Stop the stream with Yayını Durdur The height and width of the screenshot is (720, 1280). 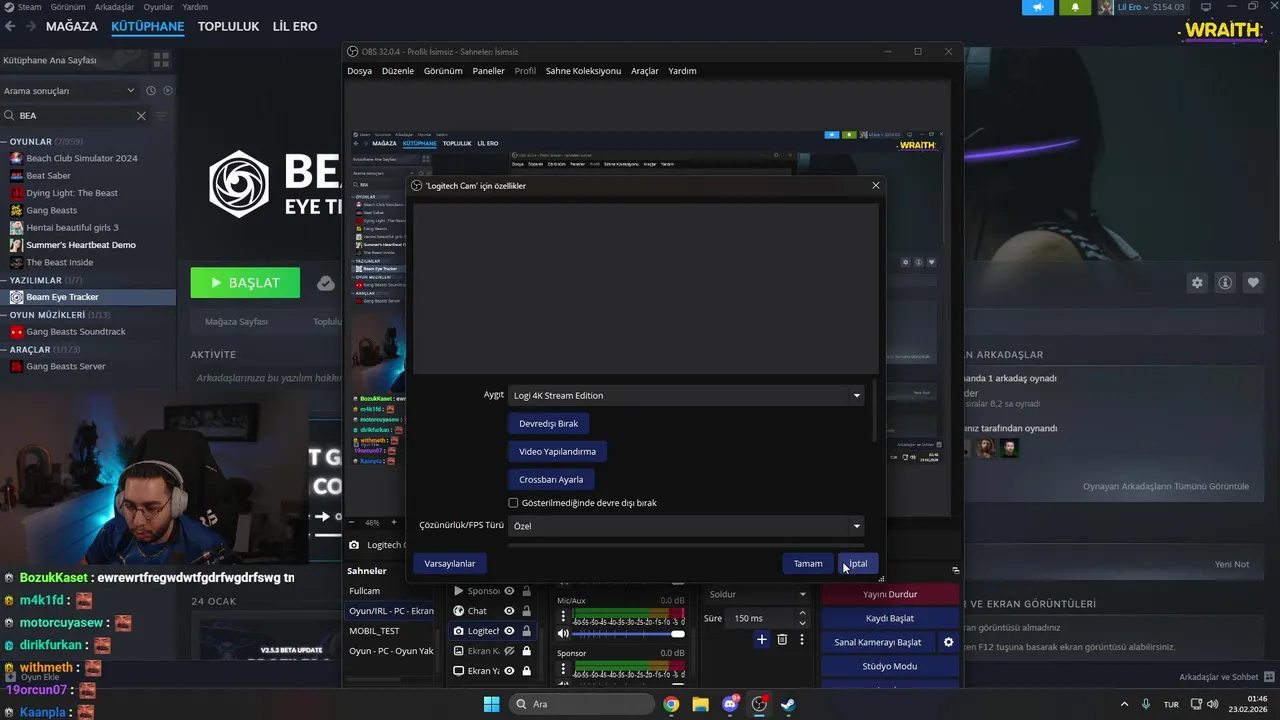pos(890,594)
